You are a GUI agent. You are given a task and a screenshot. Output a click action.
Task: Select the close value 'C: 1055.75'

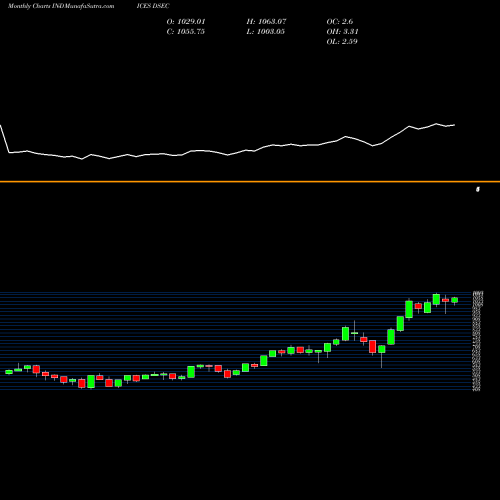186,32
